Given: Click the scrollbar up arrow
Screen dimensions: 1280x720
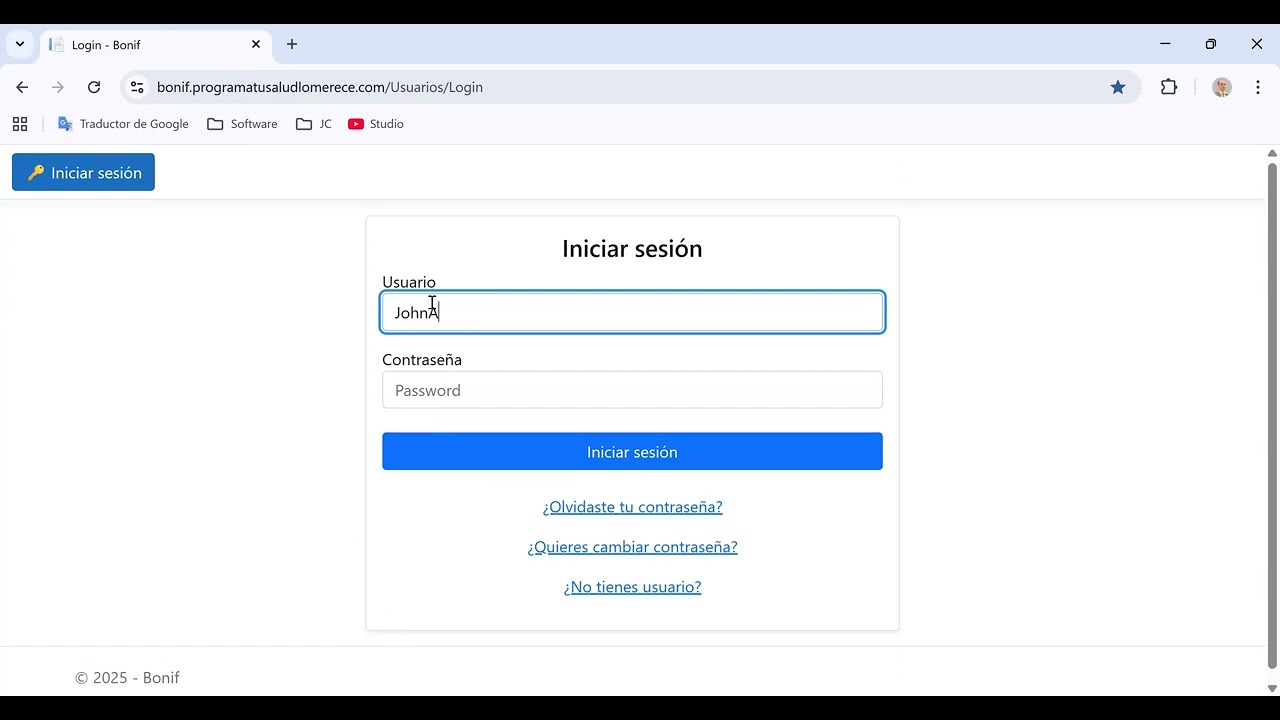Looking at the screenshot, I should point(1272,153).
